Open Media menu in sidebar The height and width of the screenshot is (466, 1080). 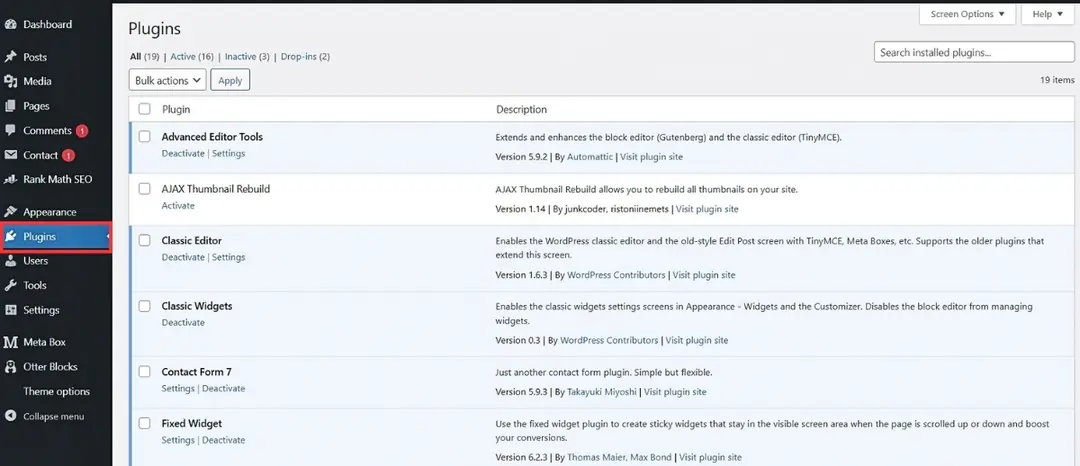(37, 81)
